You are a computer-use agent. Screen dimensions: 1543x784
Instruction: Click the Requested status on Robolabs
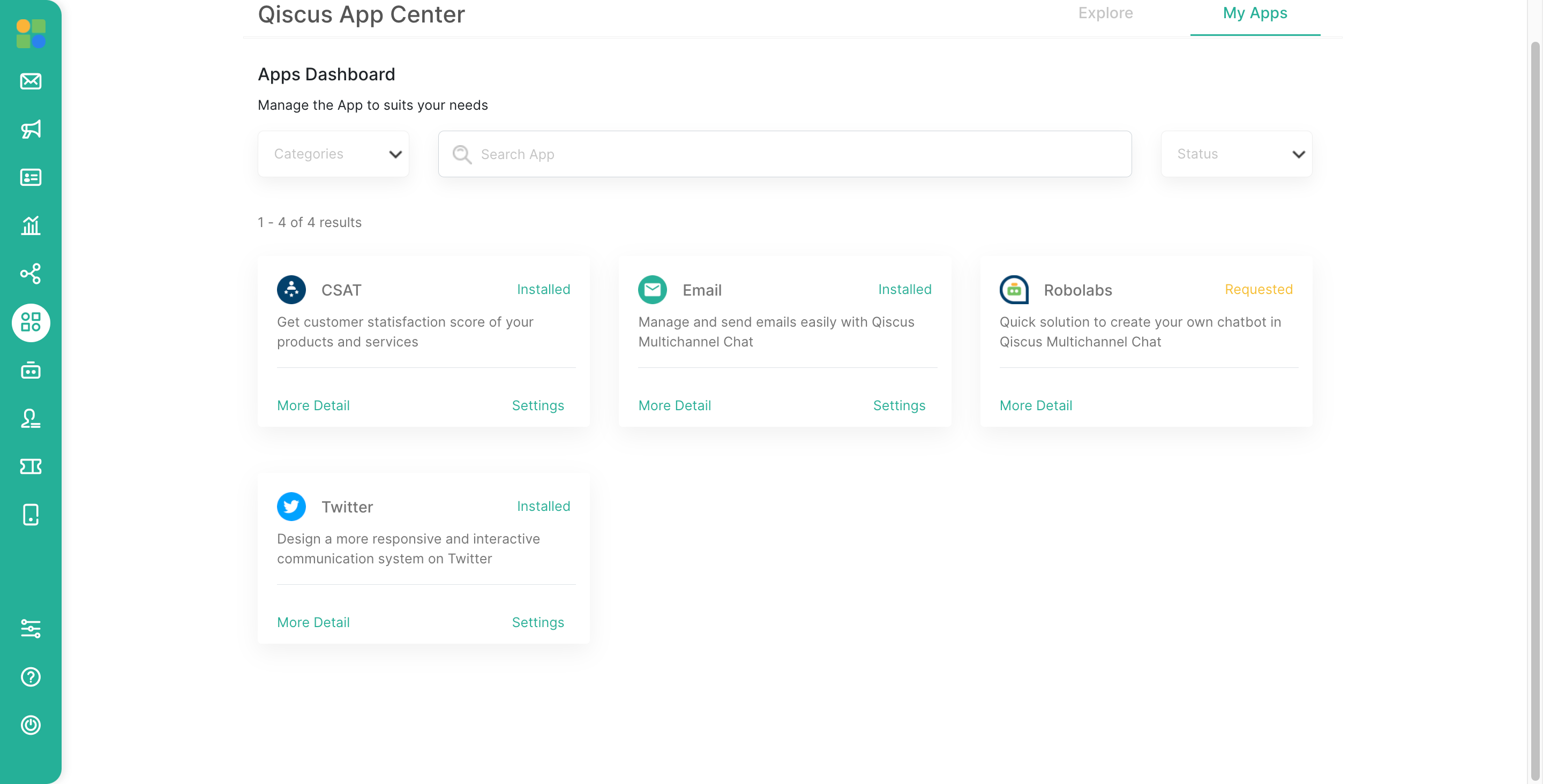1259,289
